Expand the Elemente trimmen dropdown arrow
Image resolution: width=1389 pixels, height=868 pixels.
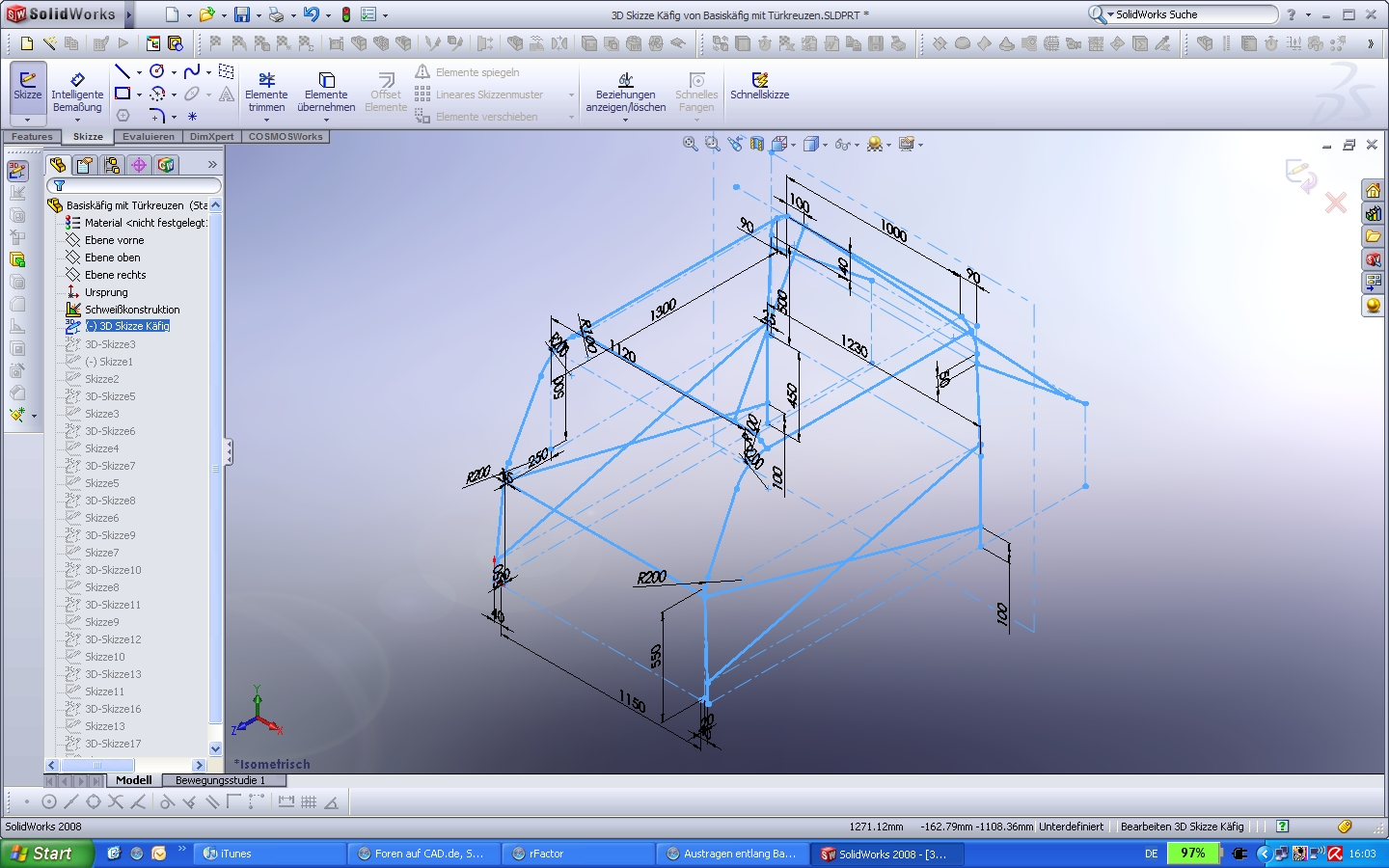266,121
